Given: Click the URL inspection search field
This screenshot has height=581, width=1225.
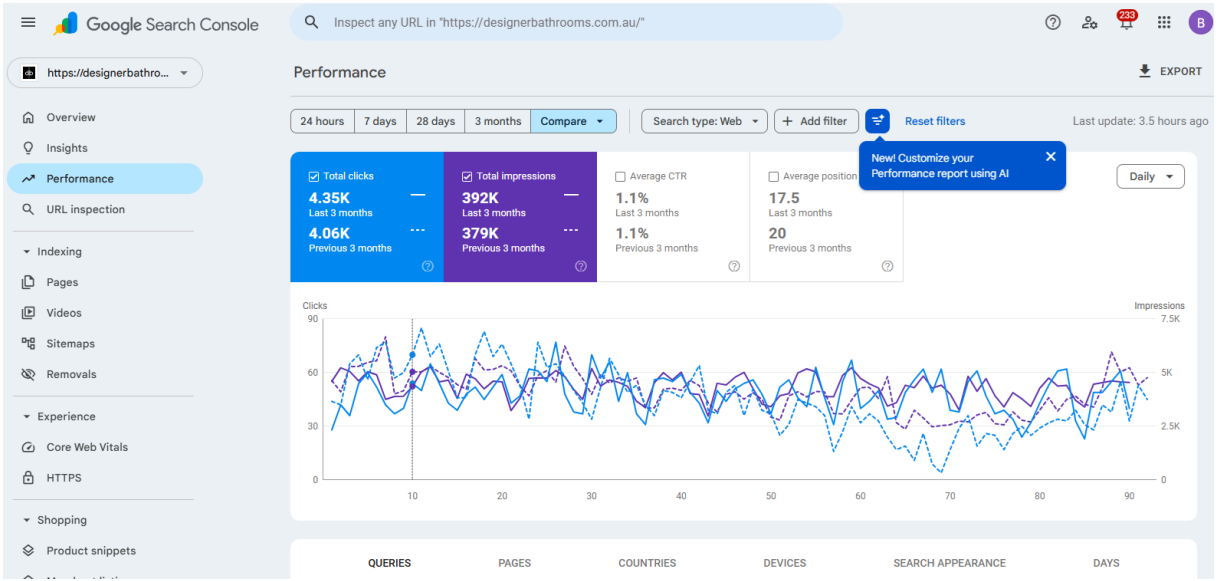Looking at the screenshot, I should (x=566, y=22).
